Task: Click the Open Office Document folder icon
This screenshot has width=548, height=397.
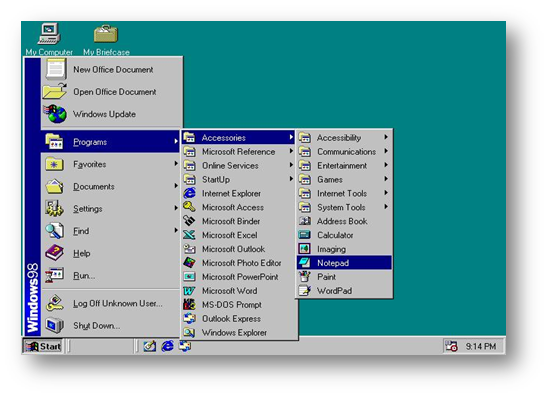Action: [x=55, y=91]
